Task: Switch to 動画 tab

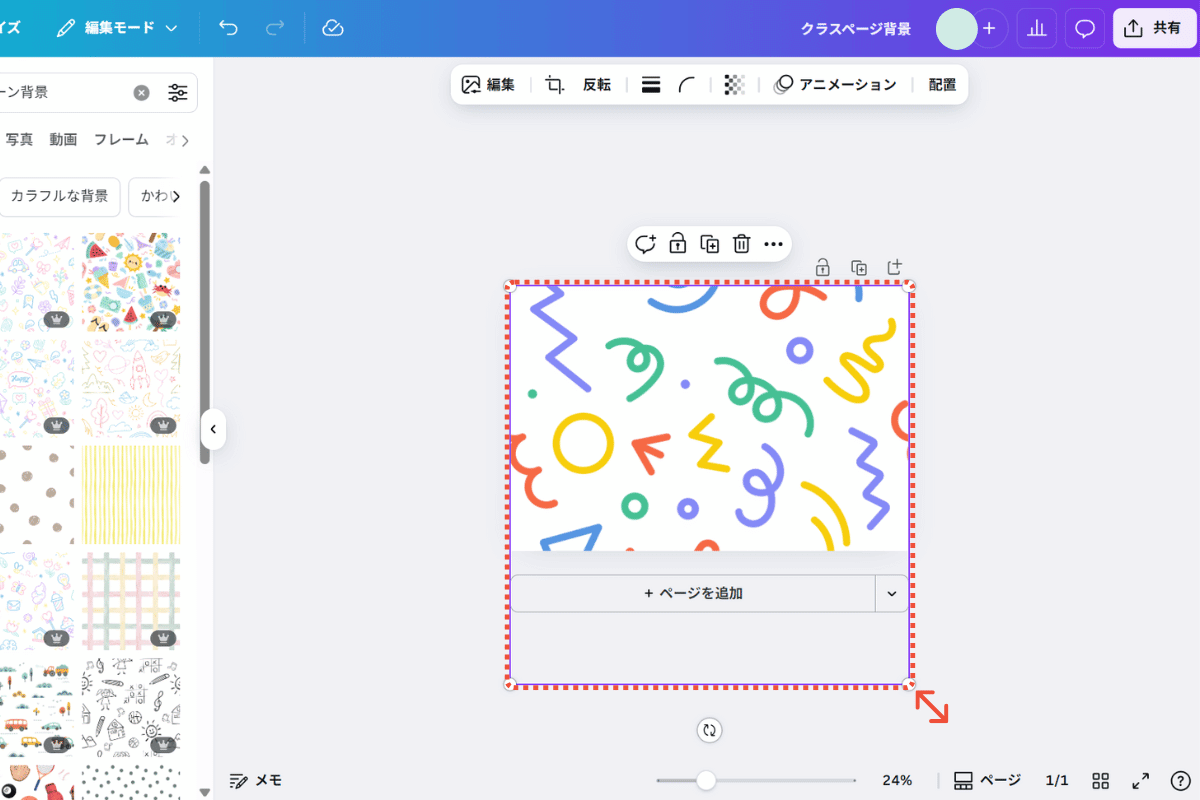Action: [x=63, y=140]
